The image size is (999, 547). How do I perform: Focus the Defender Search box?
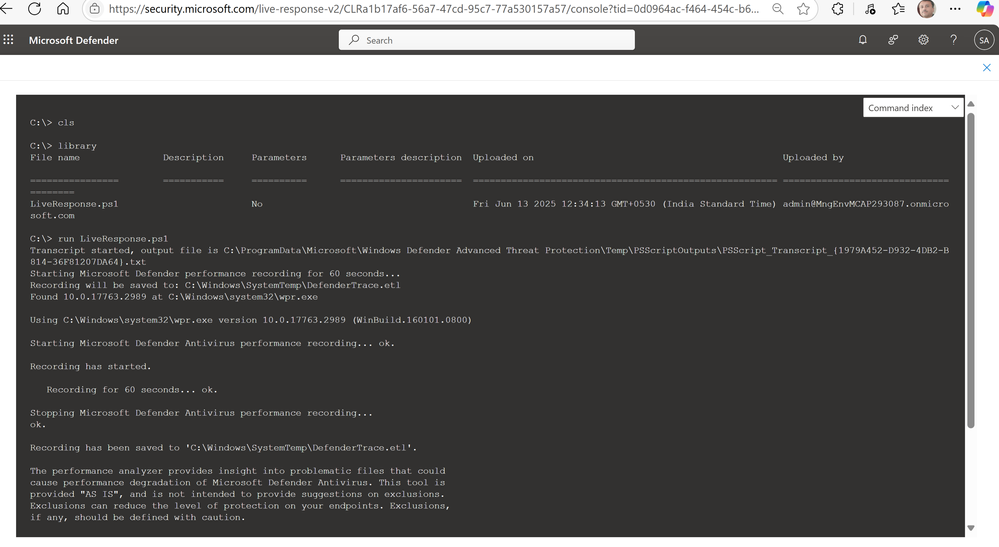pyautogui.click(x=487, y=40)
